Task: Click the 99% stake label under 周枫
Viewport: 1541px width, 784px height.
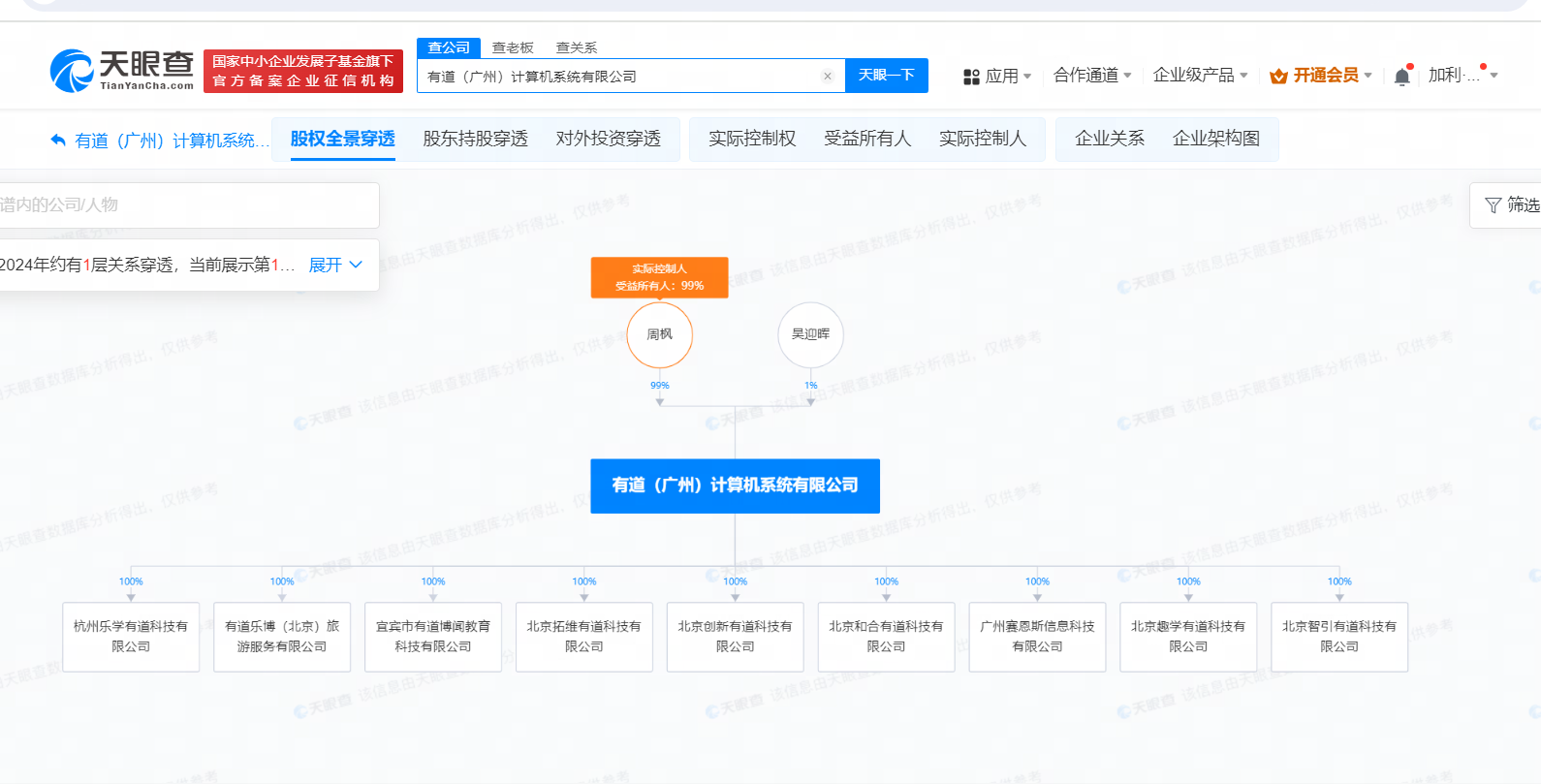Action: tap(660, 386)
